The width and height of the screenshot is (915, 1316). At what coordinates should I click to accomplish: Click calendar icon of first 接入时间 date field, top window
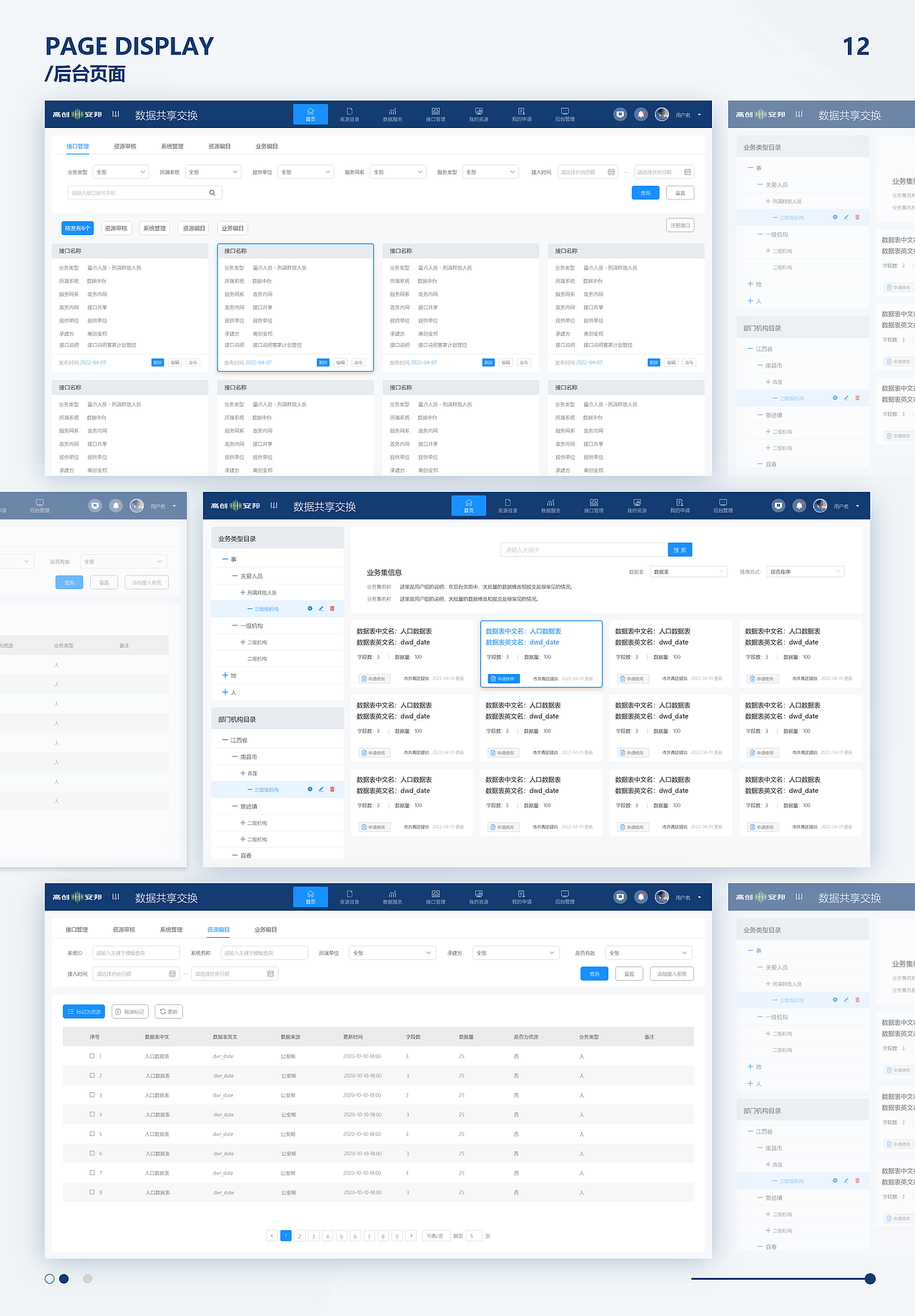pos(611,172)
